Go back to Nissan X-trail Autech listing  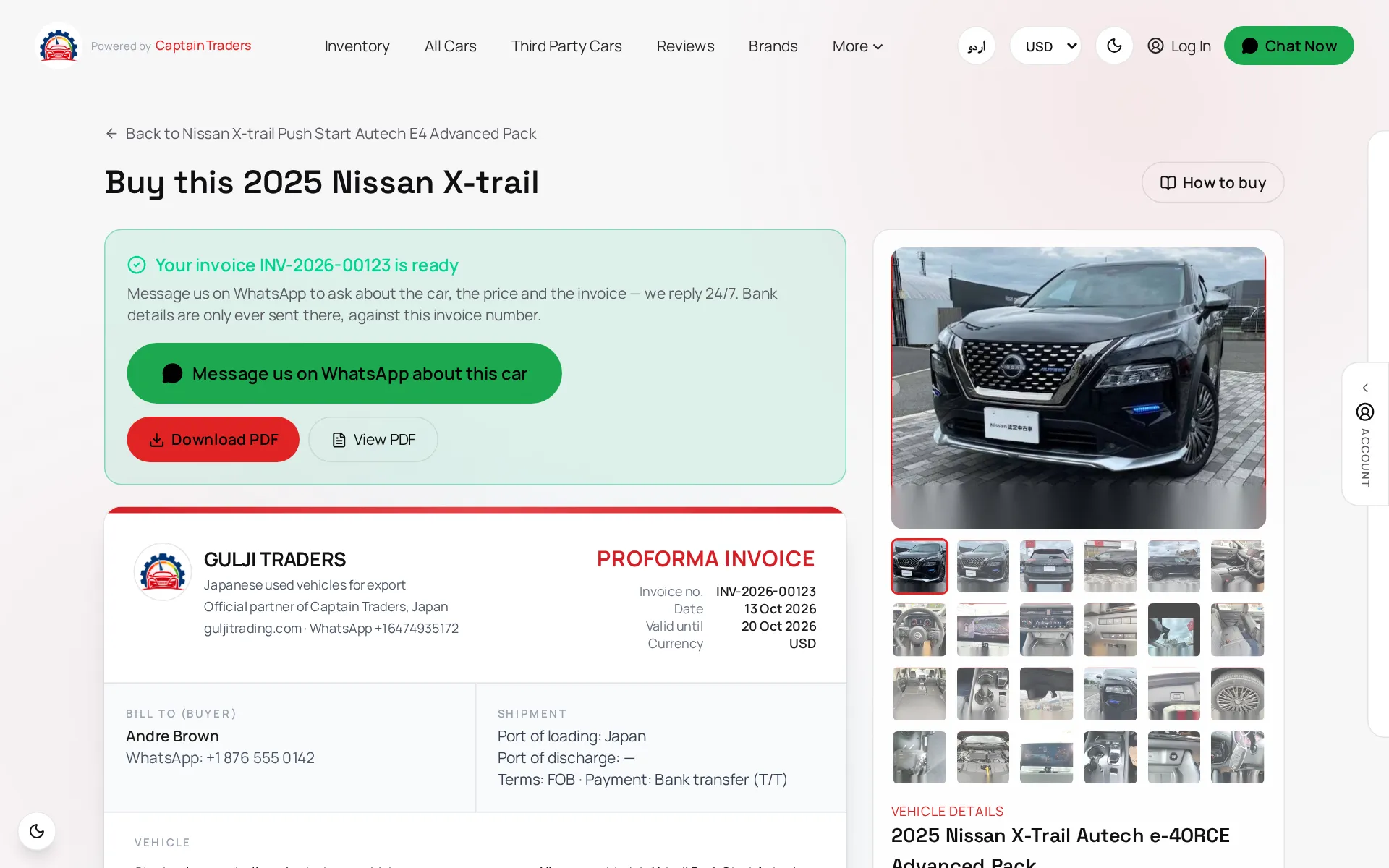pyautogui.click(x=320, y=134)
